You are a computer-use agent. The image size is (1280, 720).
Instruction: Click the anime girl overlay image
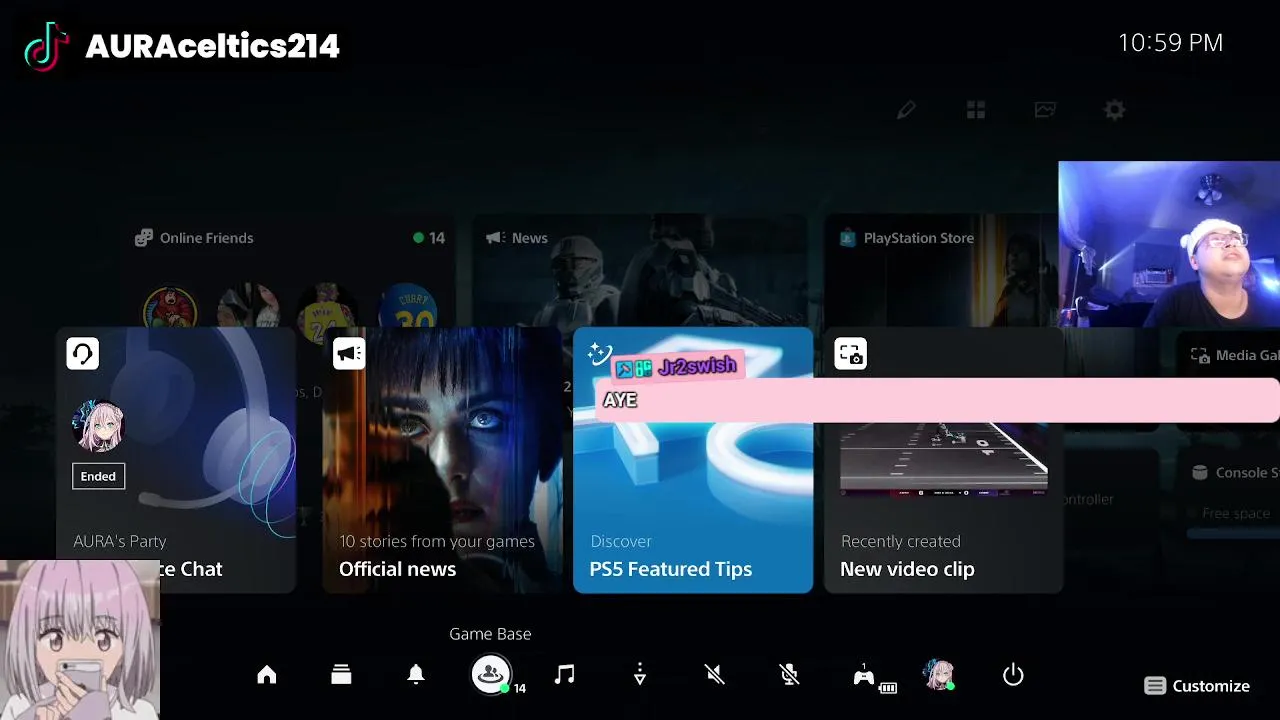tap(80, 640)
